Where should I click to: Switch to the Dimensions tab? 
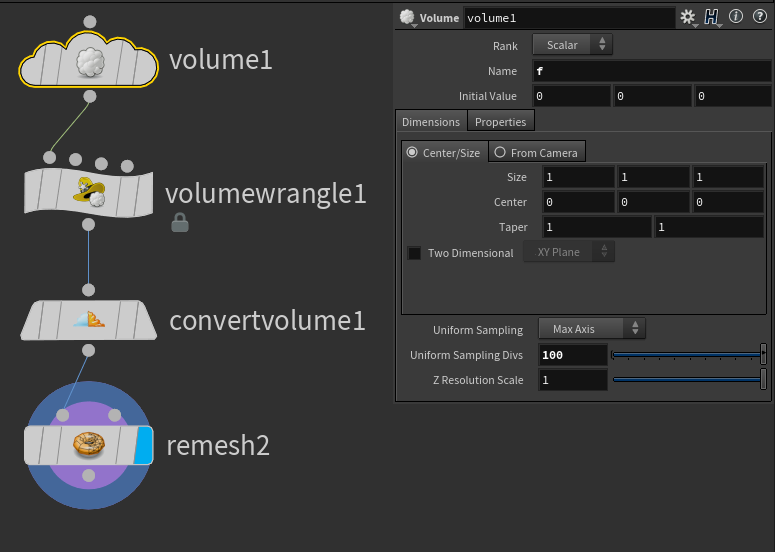(431, 122)
